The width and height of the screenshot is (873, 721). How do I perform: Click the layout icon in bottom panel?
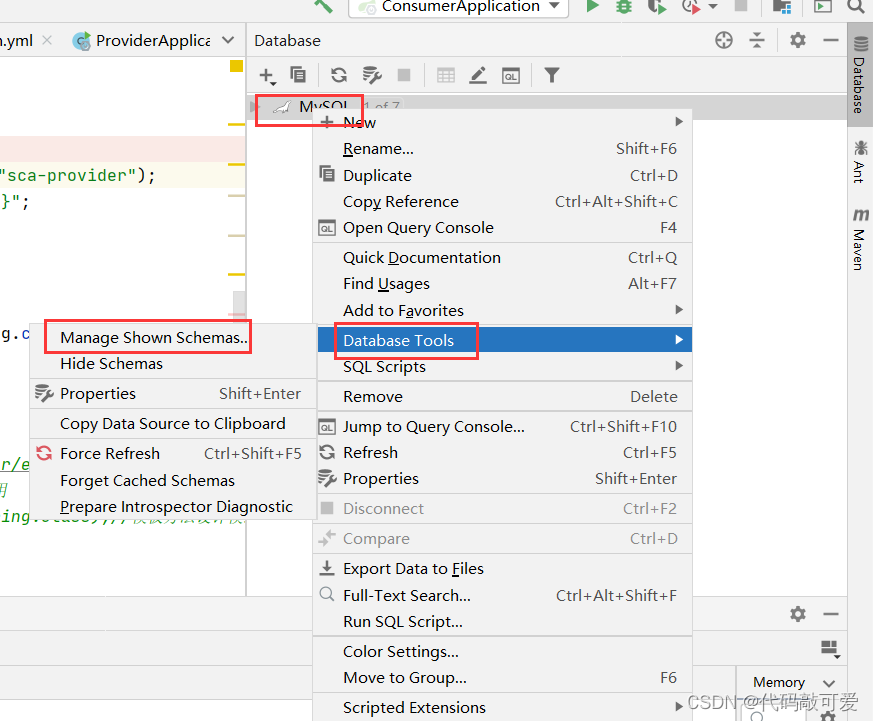(x=830, y=649)
